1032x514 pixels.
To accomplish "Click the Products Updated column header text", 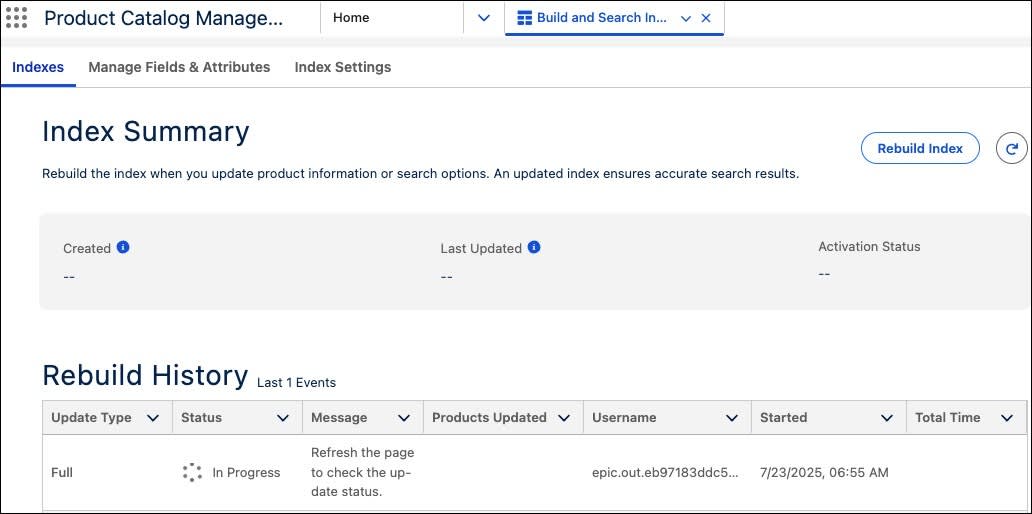I will coord(489,417).
